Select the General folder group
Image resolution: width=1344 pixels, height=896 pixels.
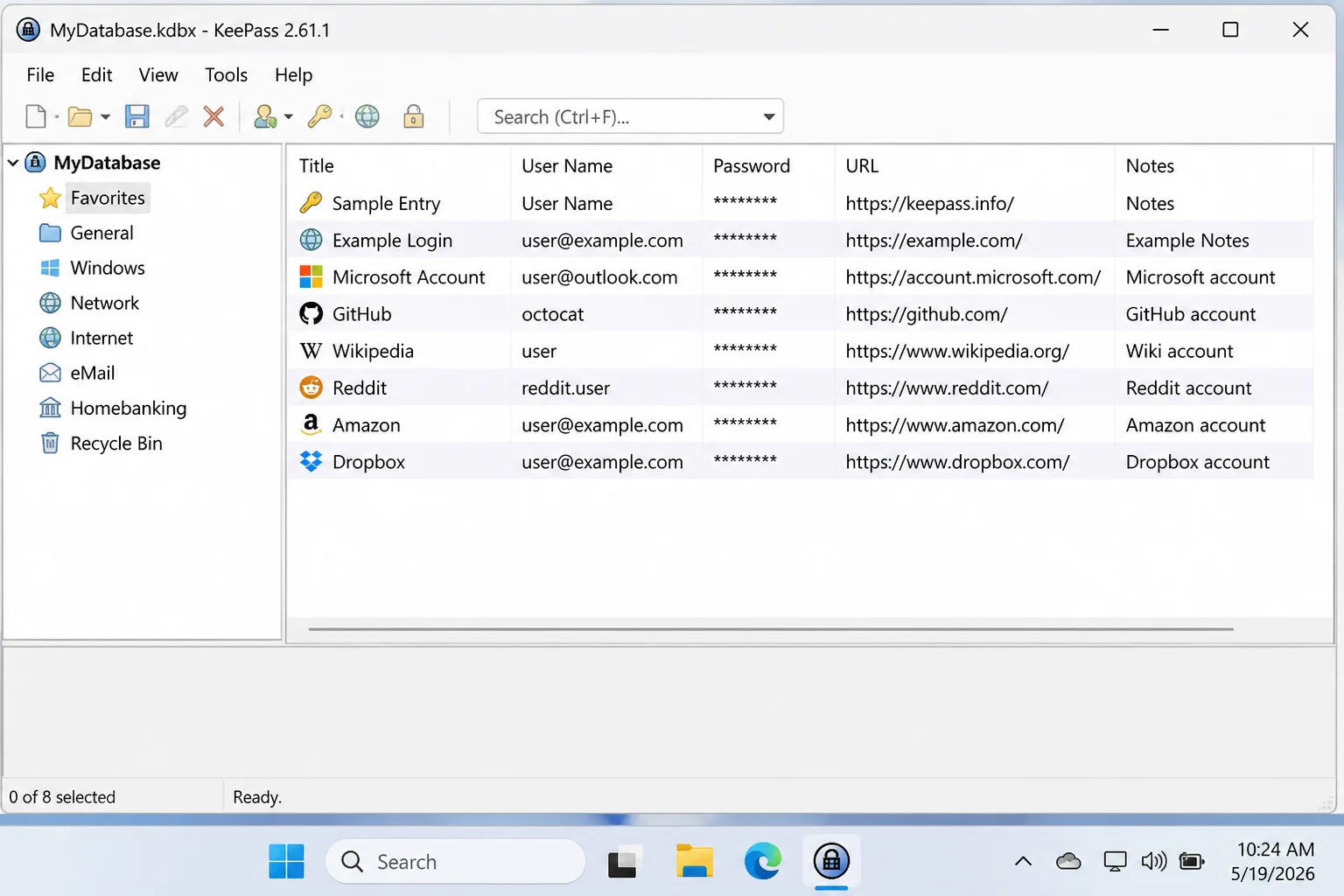click(101, 233)
